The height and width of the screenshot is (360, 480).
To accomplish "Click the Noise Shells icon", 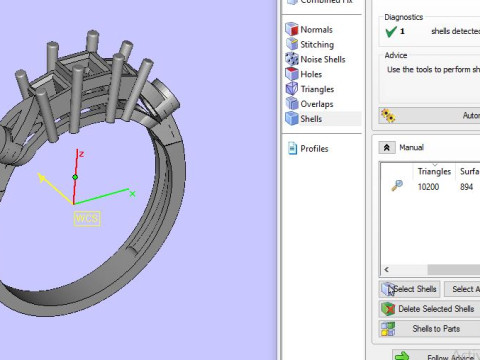I will (292, 59).
